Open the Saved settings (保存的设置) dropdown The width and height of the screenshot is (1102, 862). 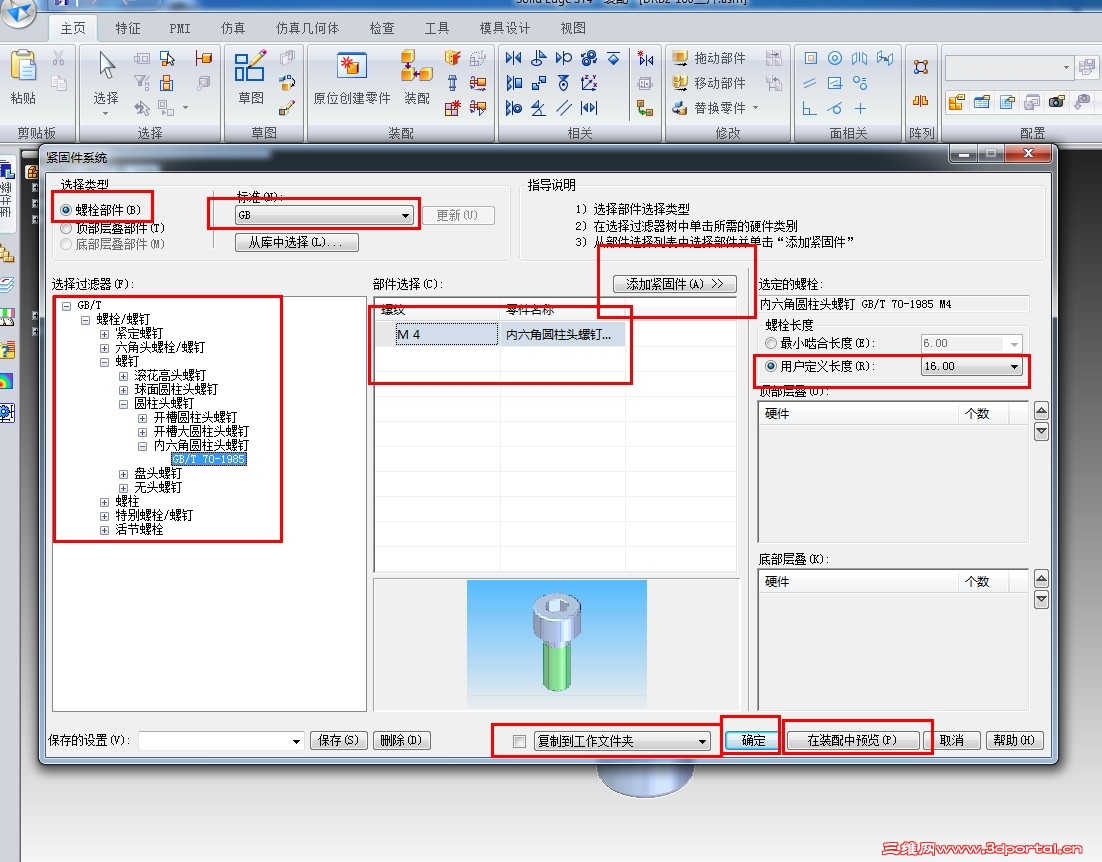[221, 740]
